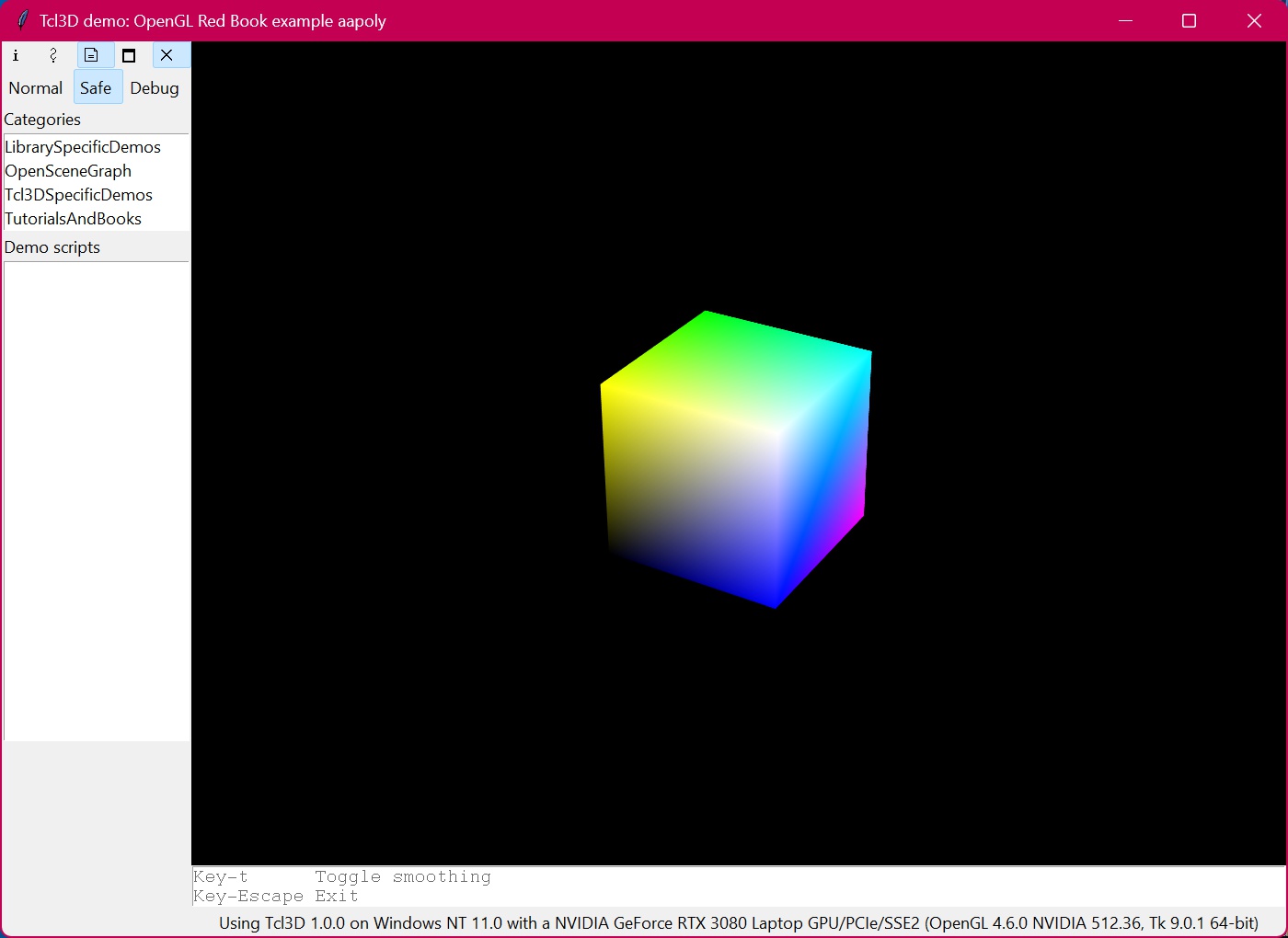
Task: Select the Safe mode option
Action: click(96, 88)
